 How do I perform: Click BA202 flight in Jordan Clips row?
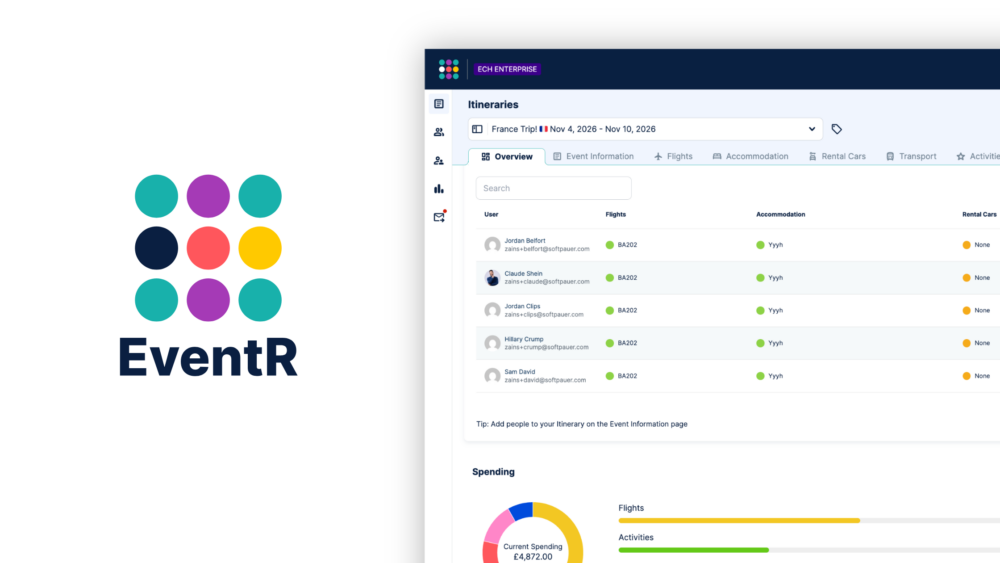coord(621,311)
